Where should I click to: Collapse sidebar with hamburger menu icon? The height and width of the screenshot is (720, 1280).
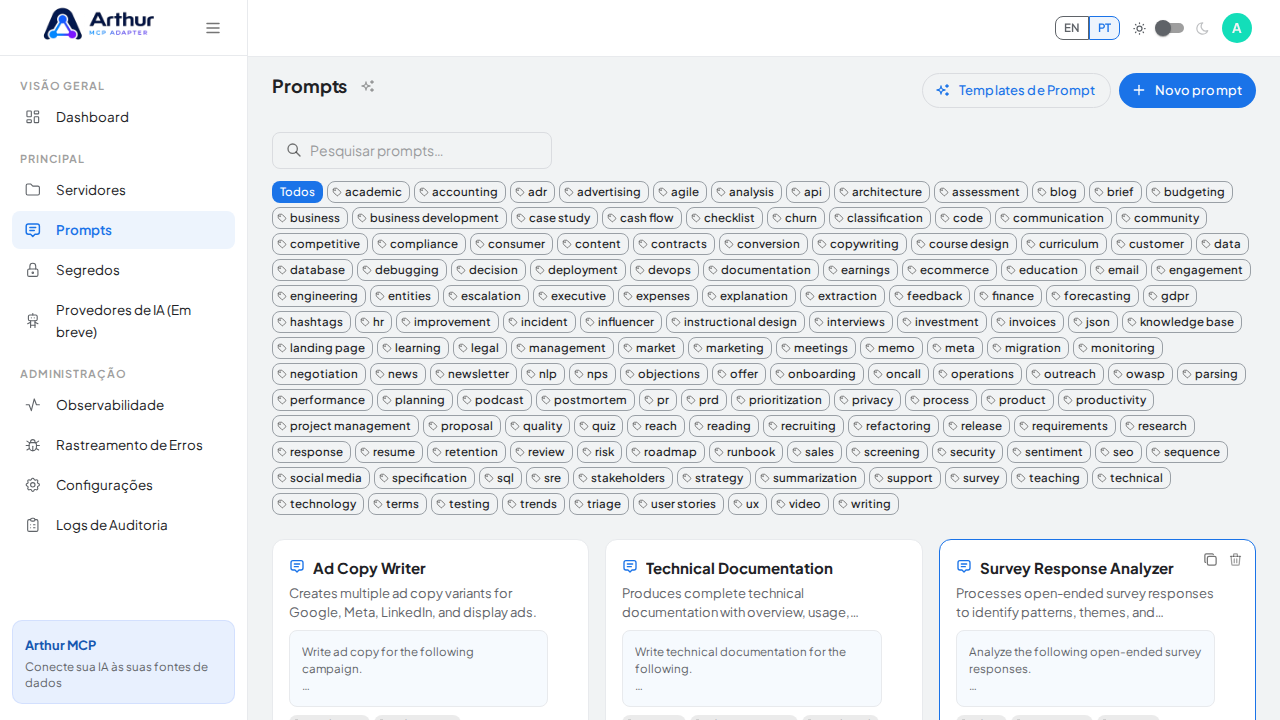tap(213, 28)
